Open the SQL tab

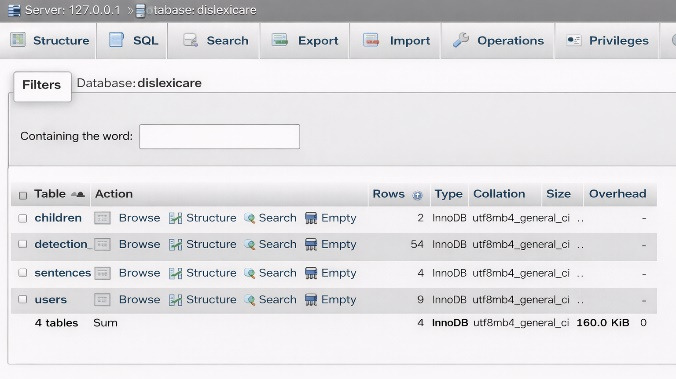(x=132, y=41)
